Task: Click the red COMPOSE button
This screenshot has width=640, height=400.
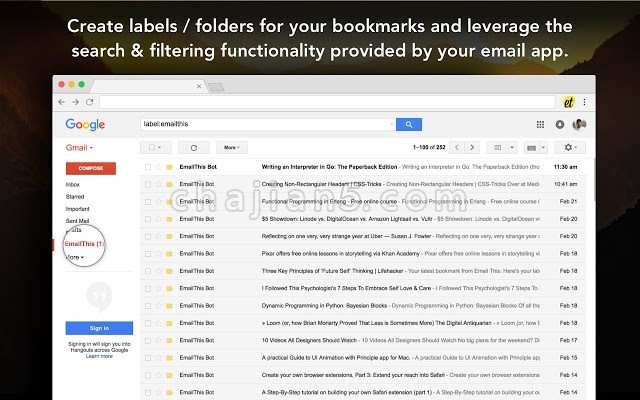Action: (x=91, y=168)
